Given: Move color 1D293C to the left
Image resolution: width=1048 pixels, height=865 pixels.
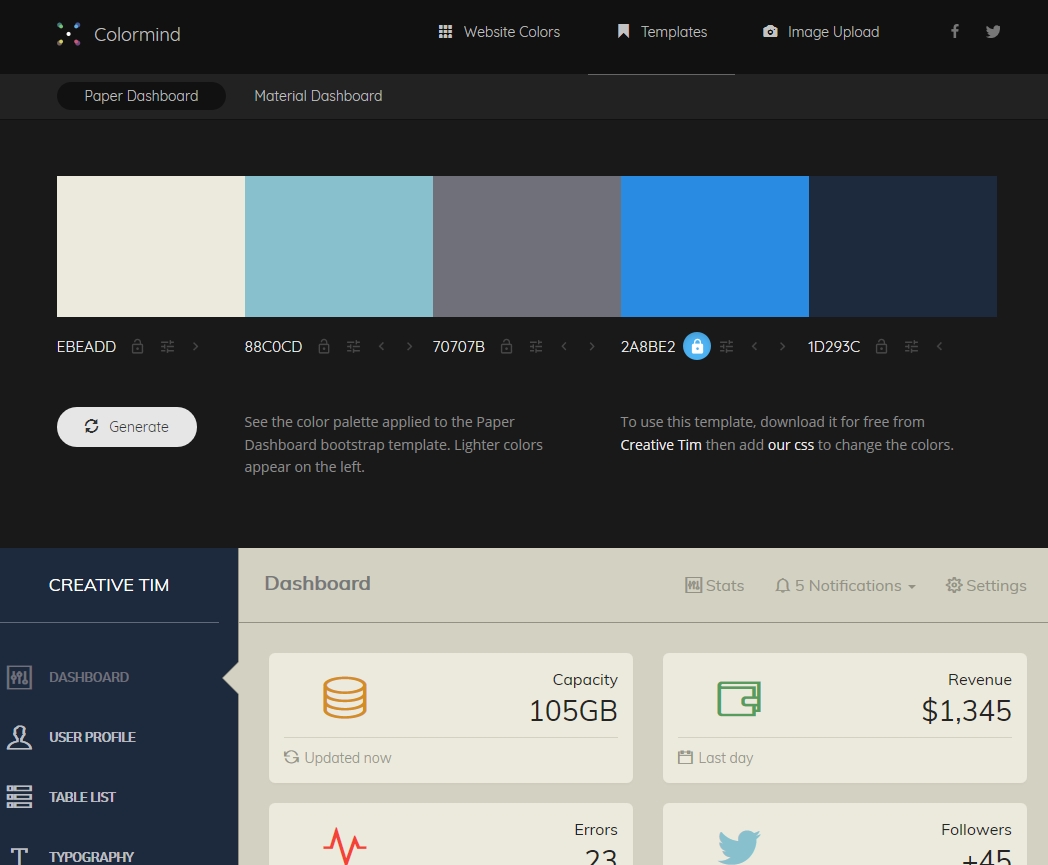Looking at the screenshot, I should point(939,347).
